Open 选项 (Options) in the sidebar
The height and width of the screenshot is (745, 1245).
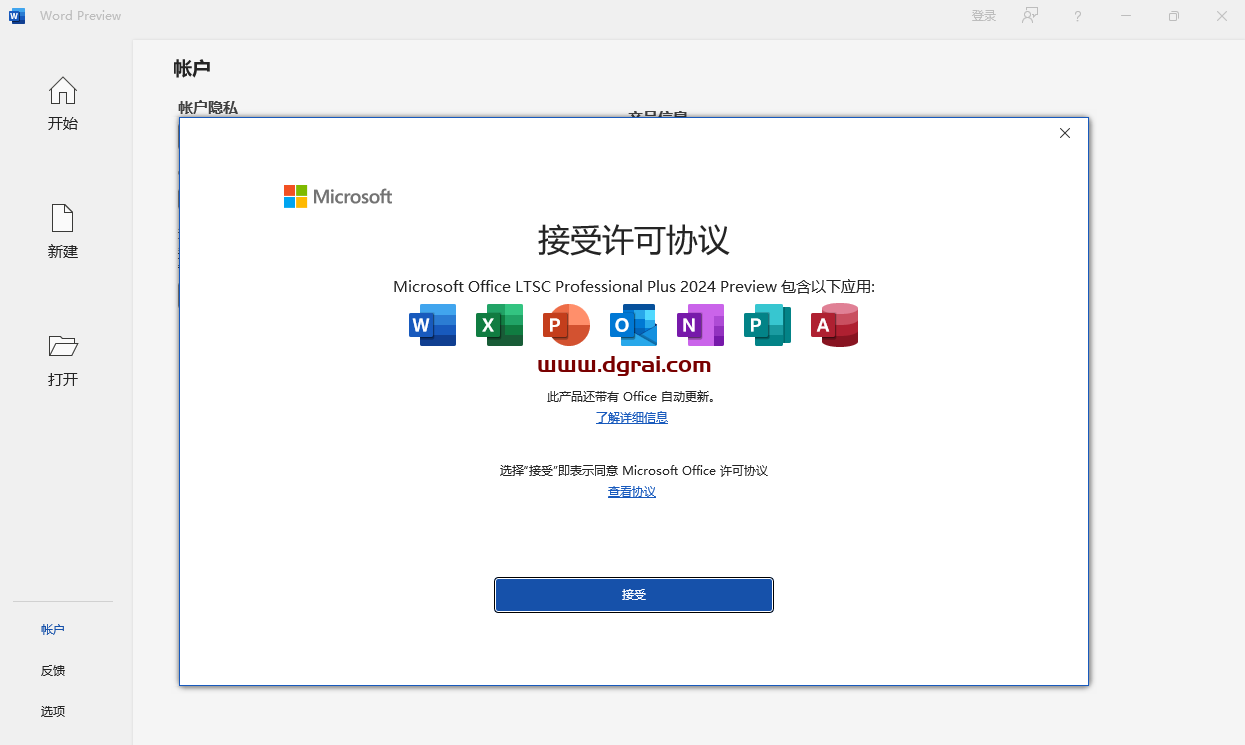[53, 712]
